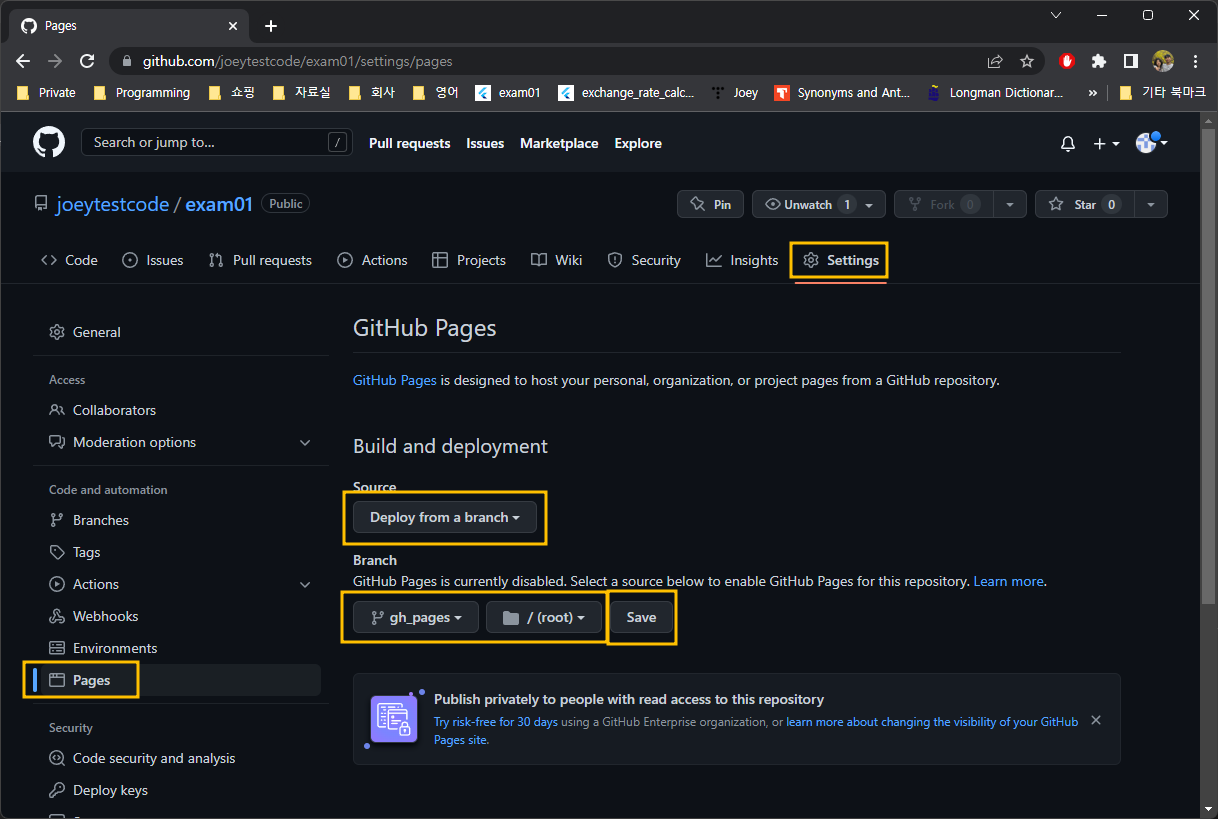Viewport: 1218px width, 819px height.
Task: Open Longman Dictionary bookmark
Action: click(x=995, y=92)
